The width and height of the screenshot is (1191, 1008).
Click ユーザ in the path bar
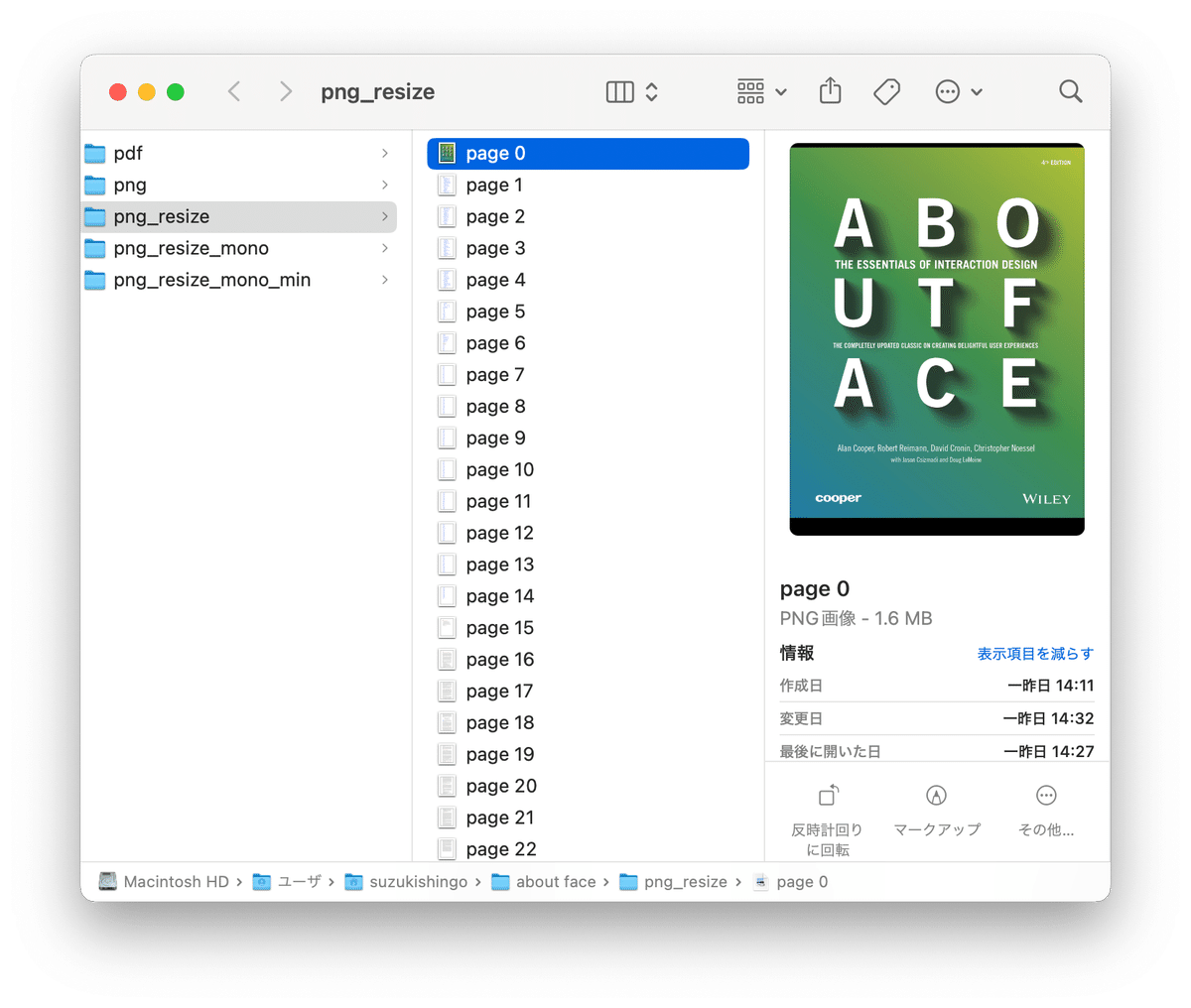pyautogui.click(x=287, y=882)
